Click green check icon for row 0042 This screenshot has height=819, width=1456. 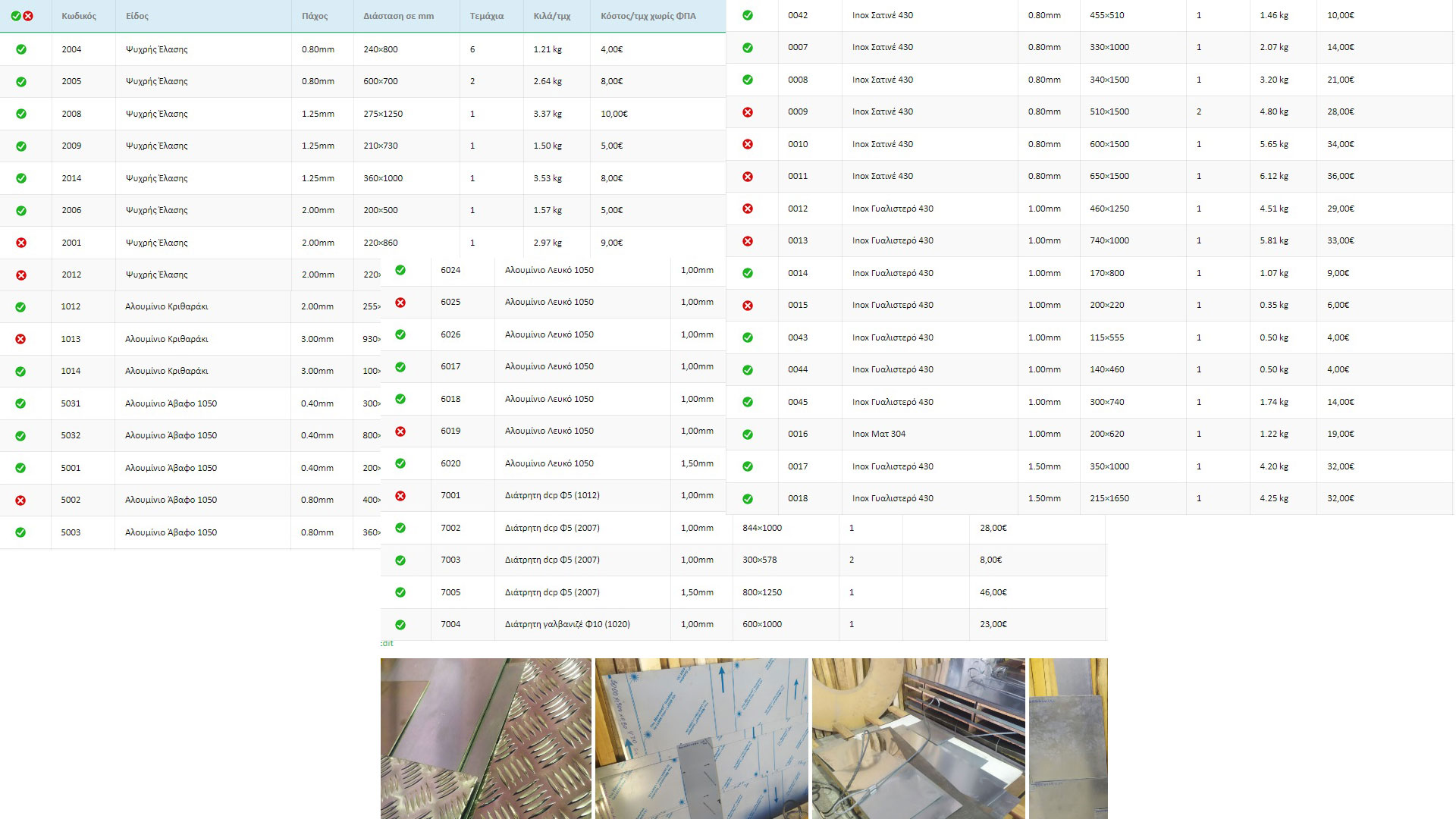click(x=748, y=15)
